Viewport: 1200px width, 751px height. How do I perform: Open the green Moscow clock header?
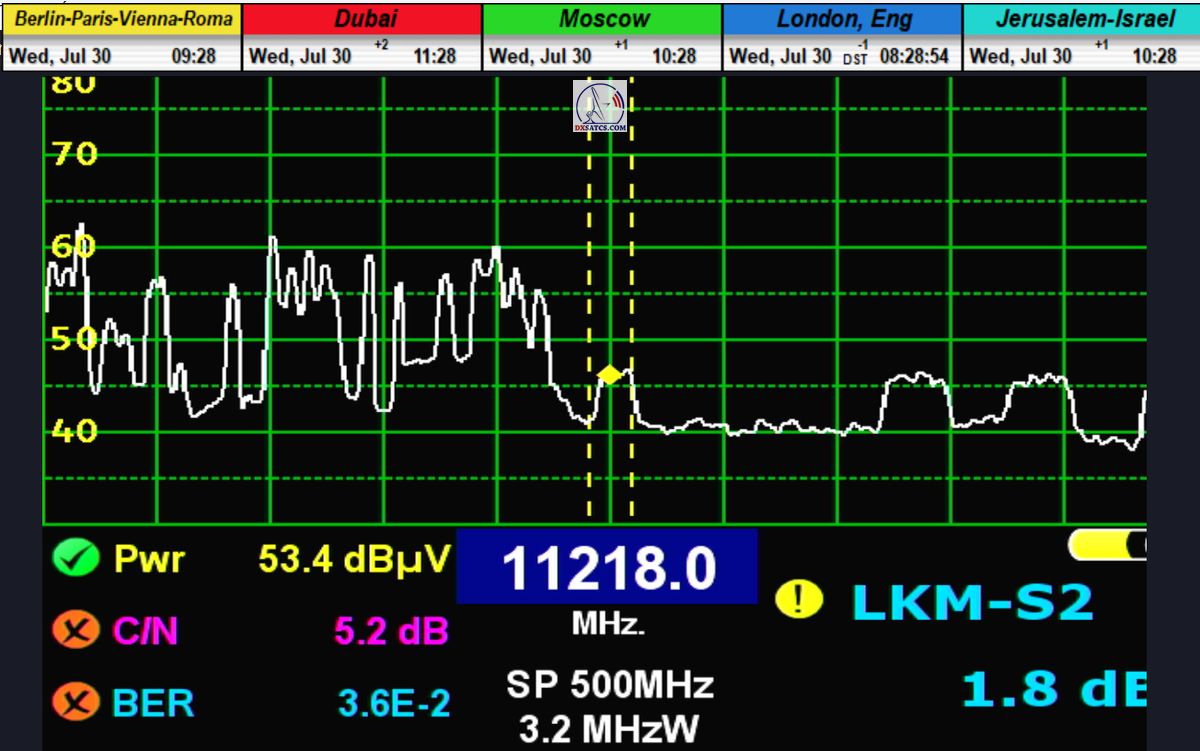[603, 19]
